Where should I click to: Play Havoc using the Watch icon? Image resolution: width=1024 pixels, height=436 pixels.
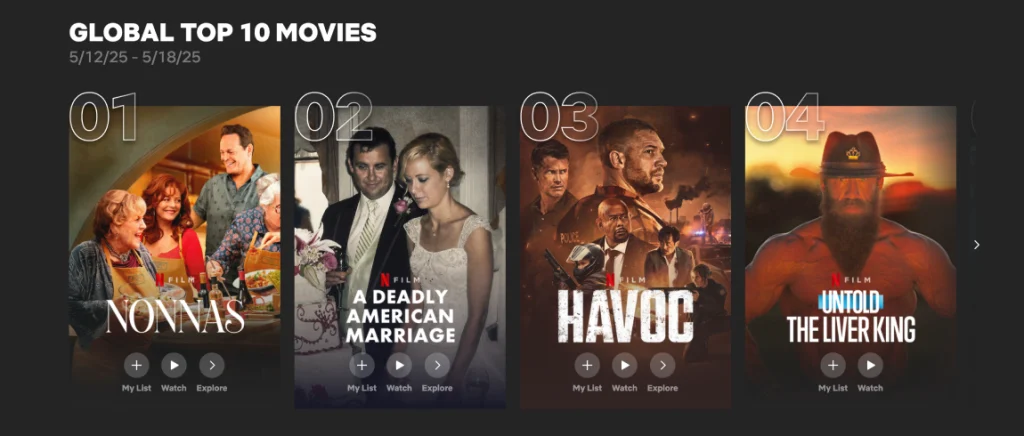[x=624, y=366]
